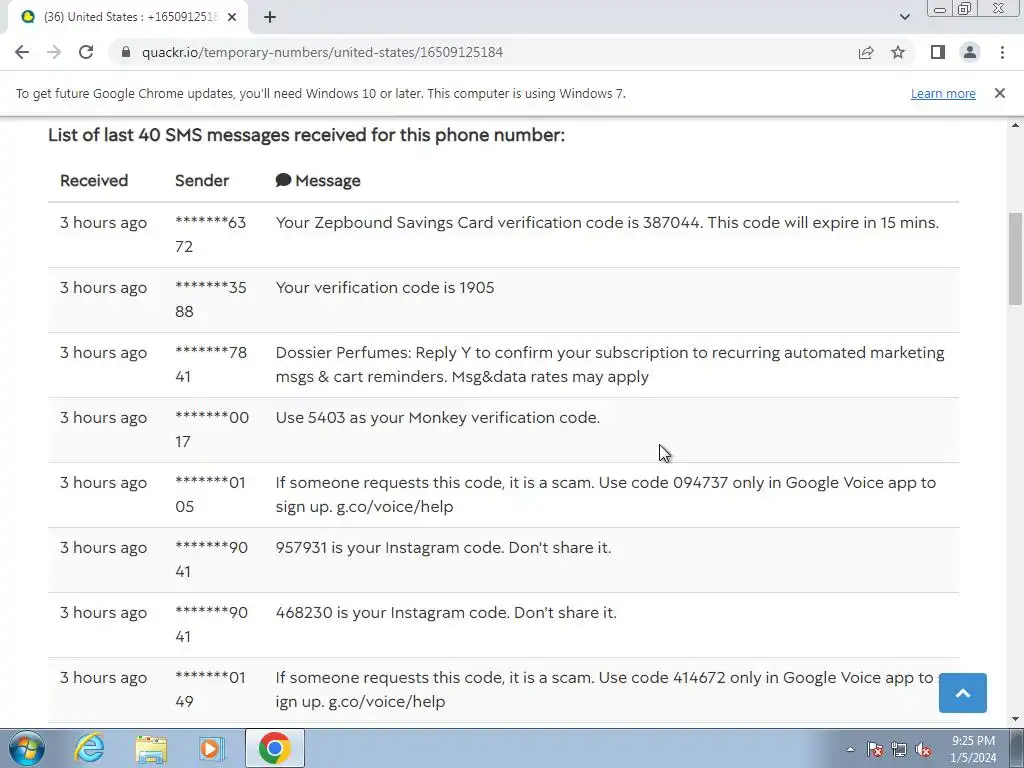1024x768 pixels.
Task: Click the sender number ending 01 05
Action: [210, 494]
